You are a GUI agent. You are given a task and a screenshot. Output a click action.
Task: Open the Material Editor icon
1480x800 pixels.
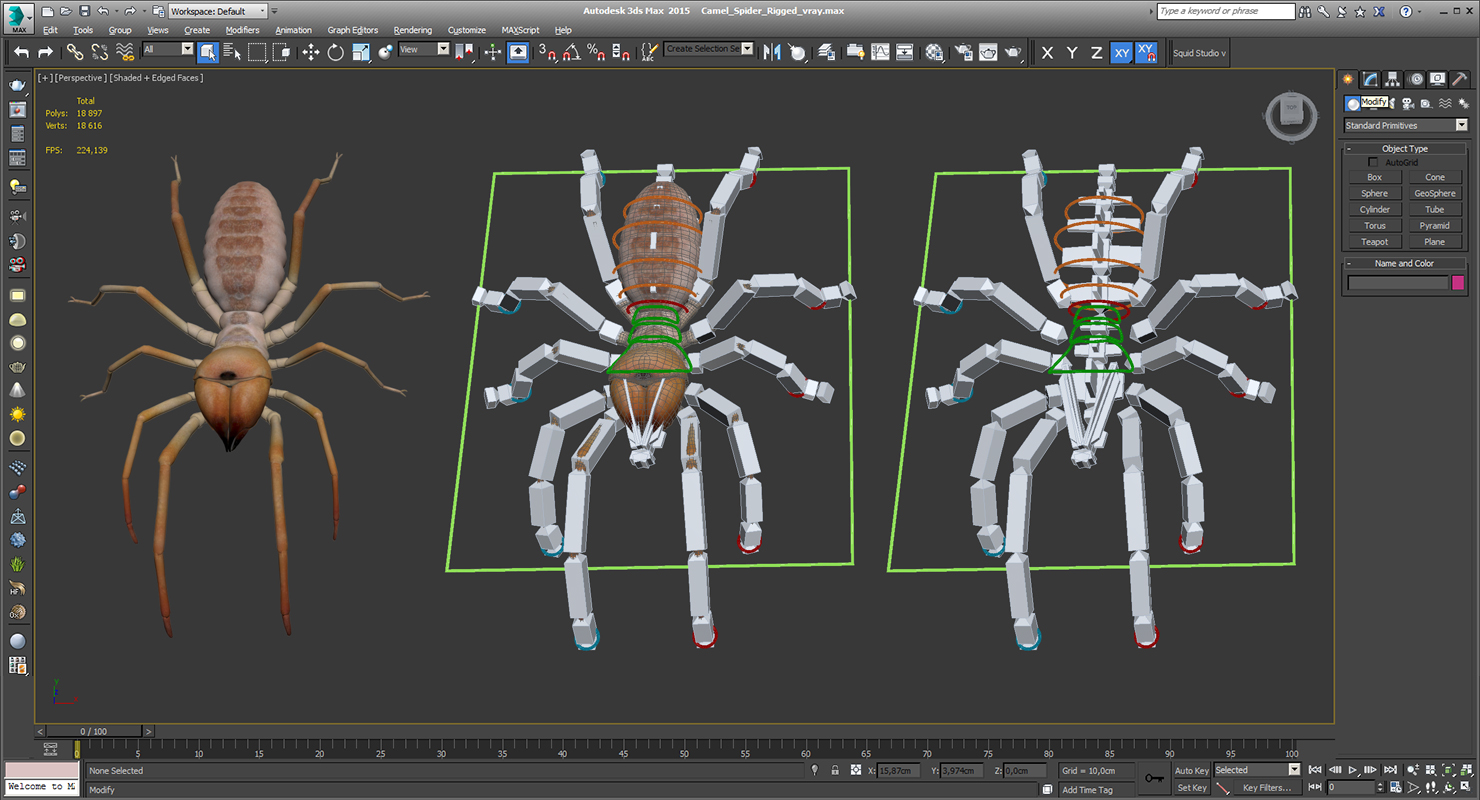pos(935,52)
